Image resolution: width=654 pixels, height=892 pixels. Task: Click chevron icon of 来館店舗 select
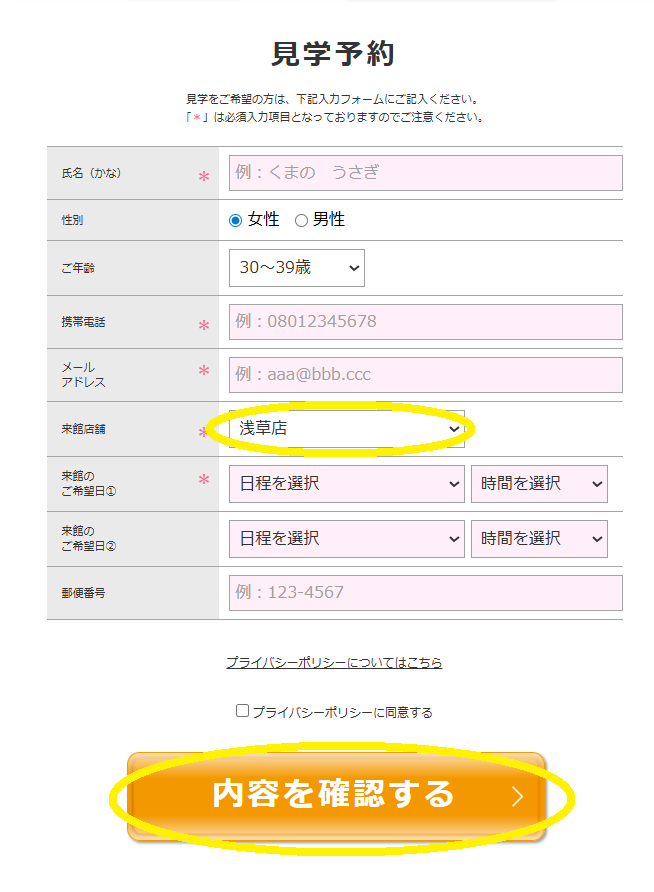point(454,429)
